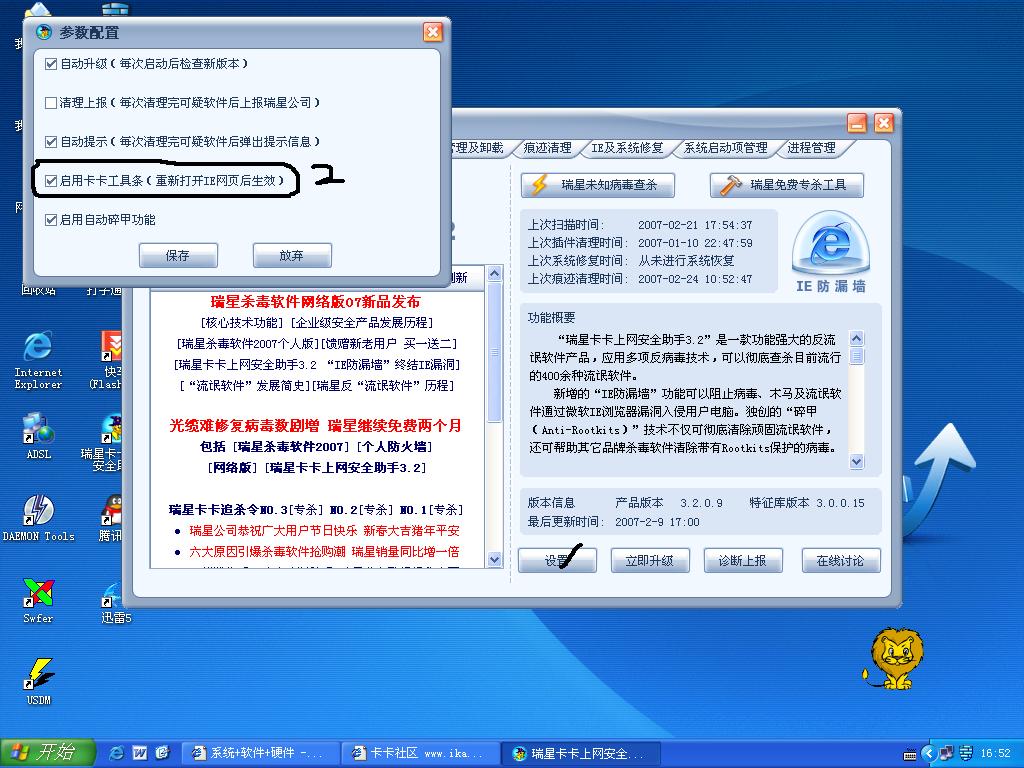Launch IE from quick launch bar
The image size is (1024, 768).
[x=117, y=753]
